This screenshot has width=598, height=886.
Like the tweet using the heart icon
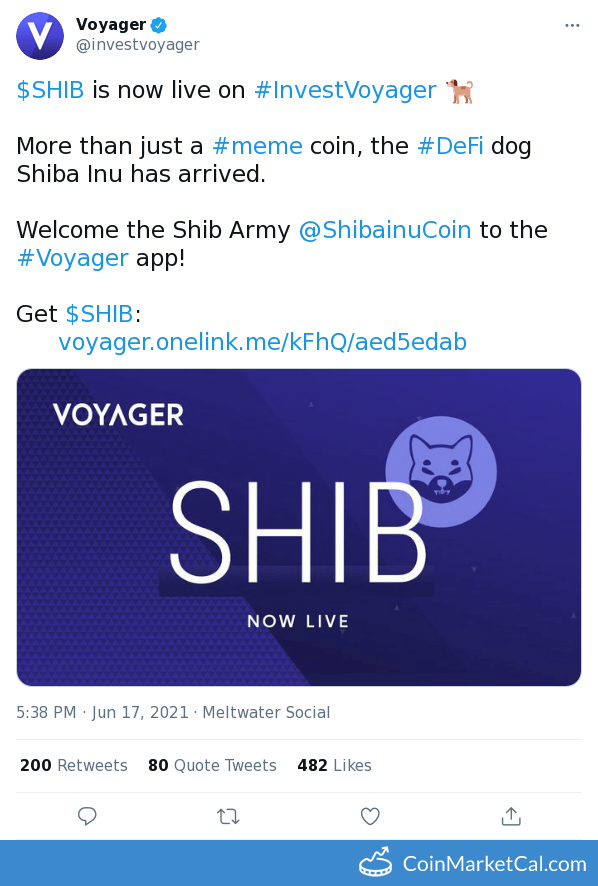click(370, 817)
